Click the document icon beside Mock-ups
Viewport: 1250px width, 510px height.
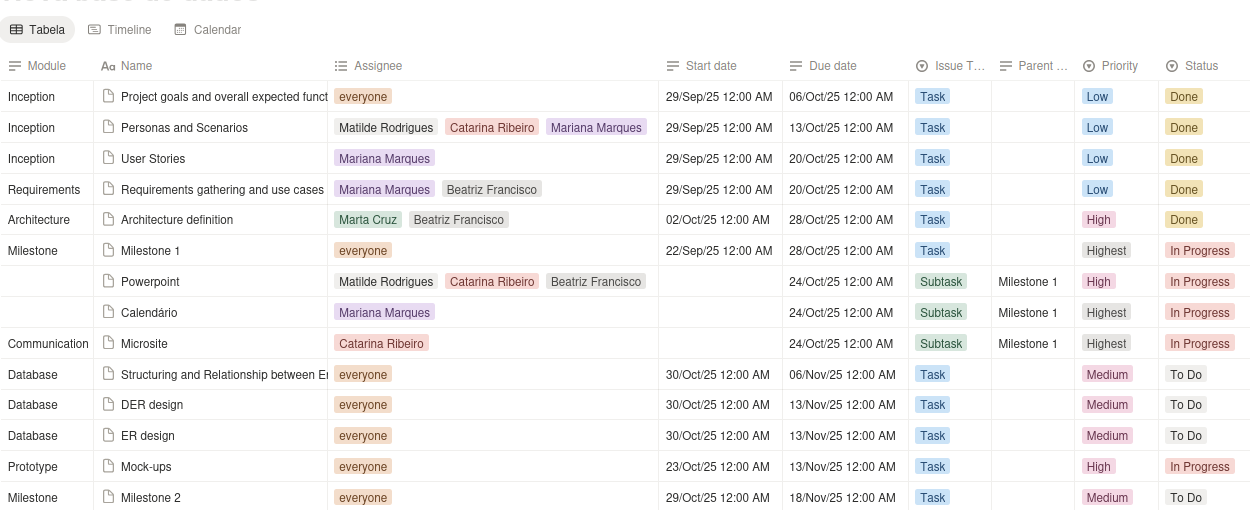(x=109, y=467)
